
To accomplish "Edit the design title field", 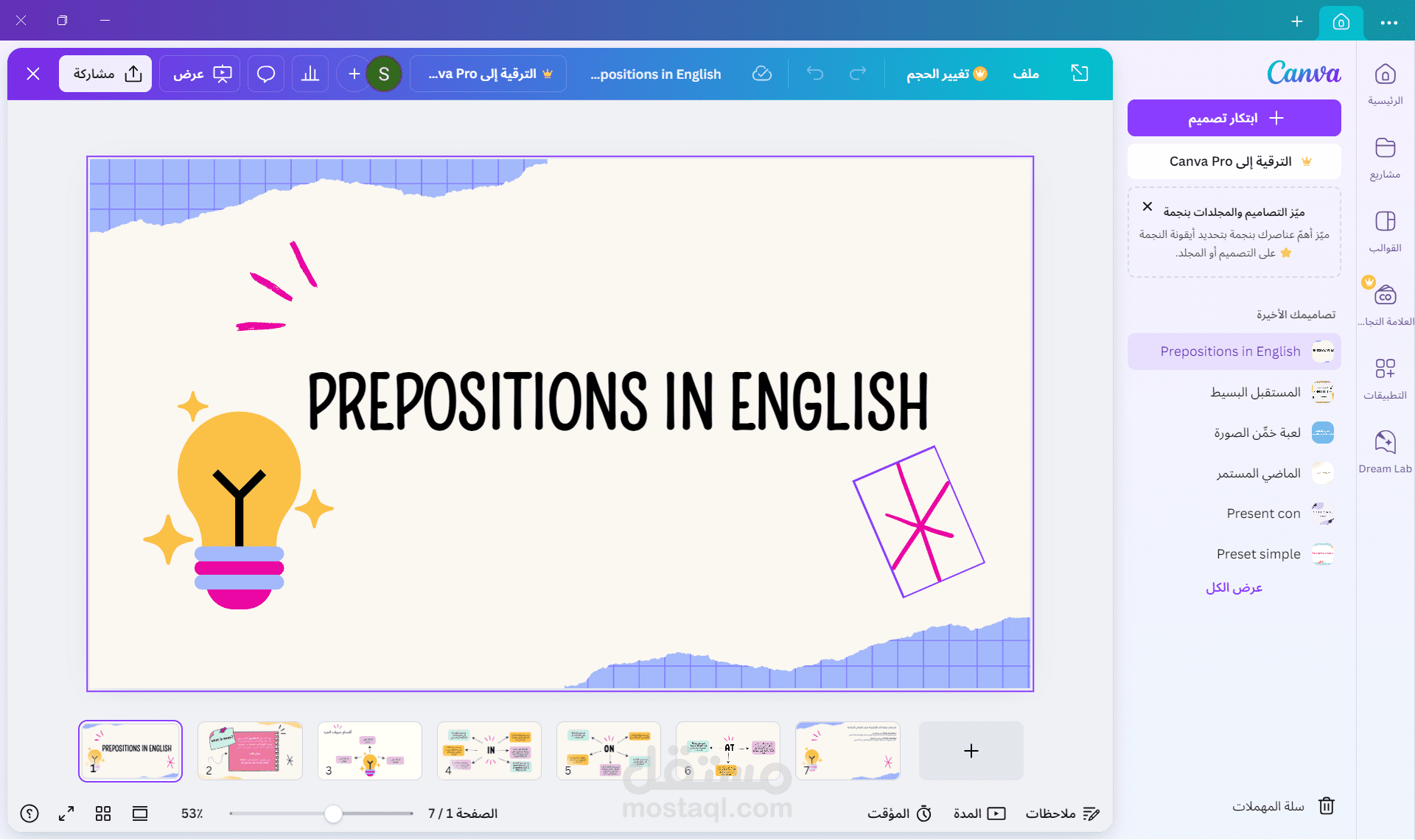I will (x=656, y=74).
